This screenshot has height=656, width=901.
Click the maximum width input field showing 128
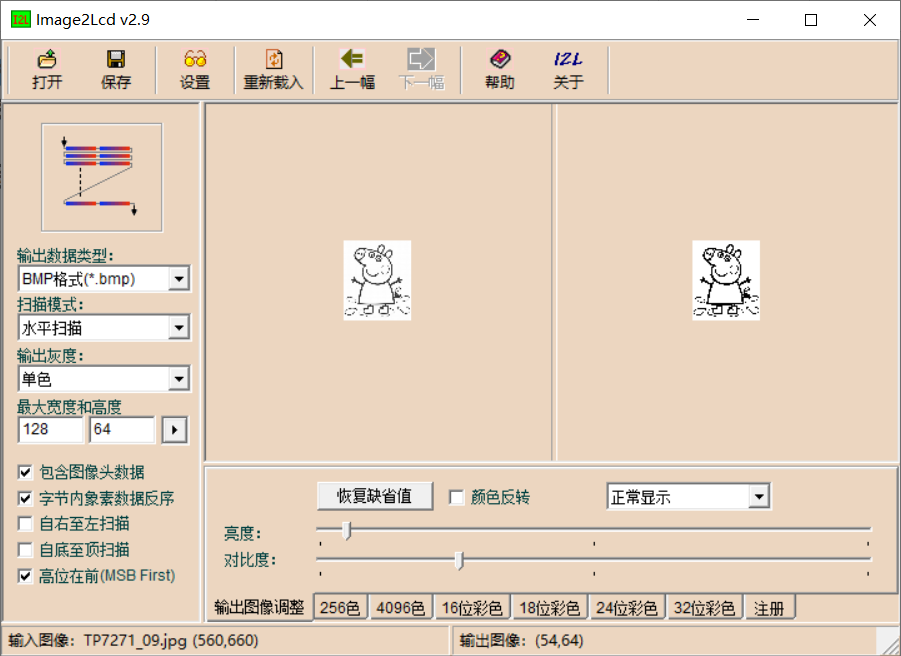pos(50,429)
